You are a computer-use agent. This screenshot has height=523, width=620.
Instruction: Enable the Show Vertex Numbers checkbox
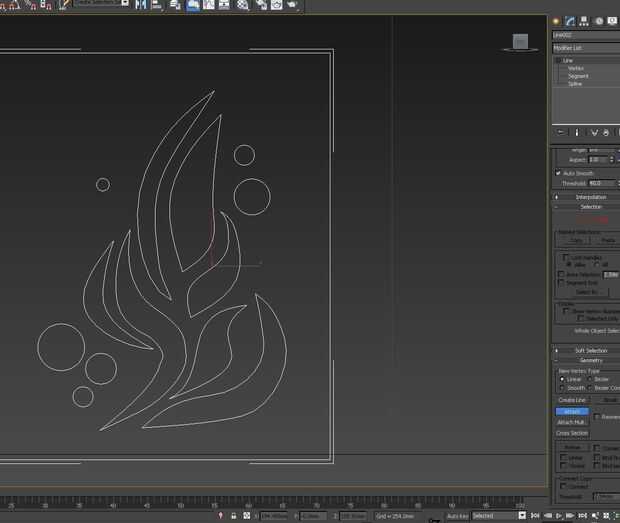tap(567, 311)
